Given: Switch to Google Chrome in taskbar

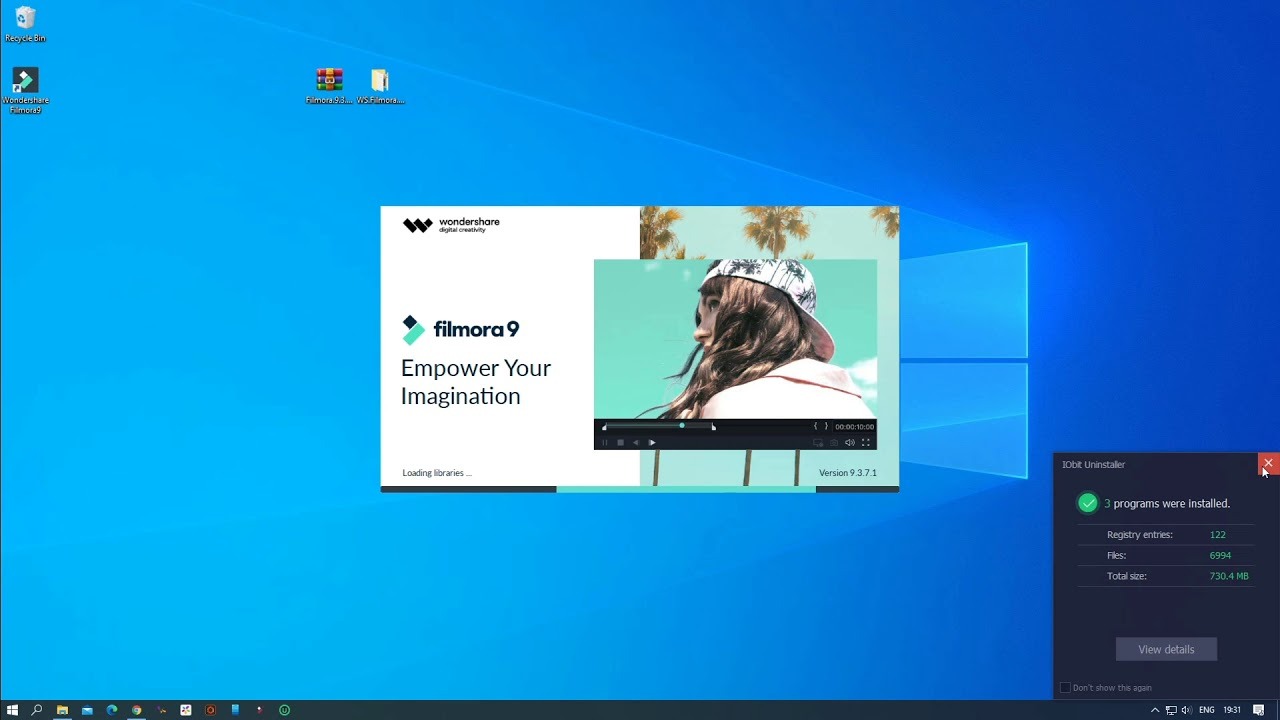Looking at the screenshot, I should [x=137, y=710].
